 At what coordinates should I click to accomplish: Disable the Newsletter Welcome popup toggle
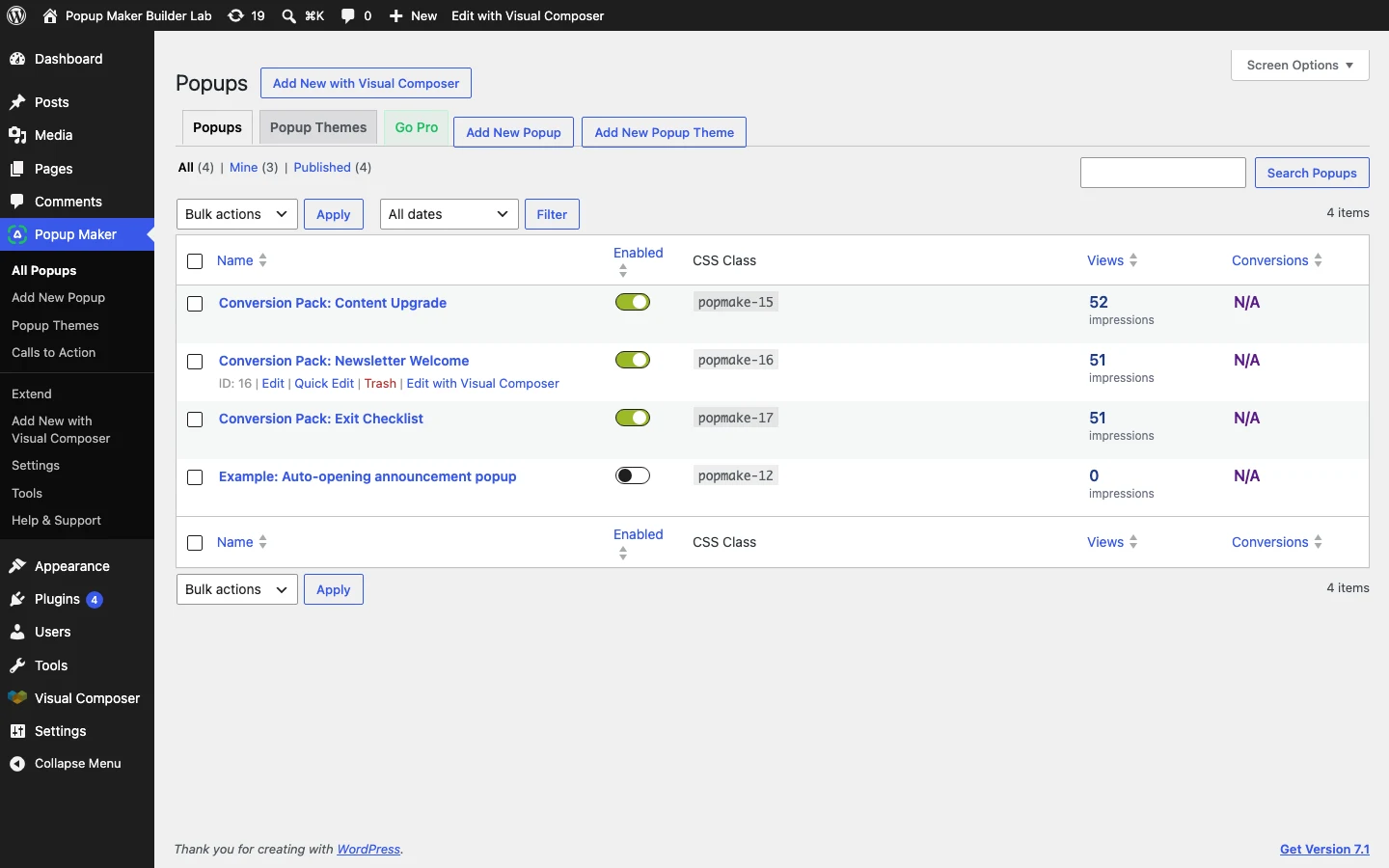click(633, 360)
